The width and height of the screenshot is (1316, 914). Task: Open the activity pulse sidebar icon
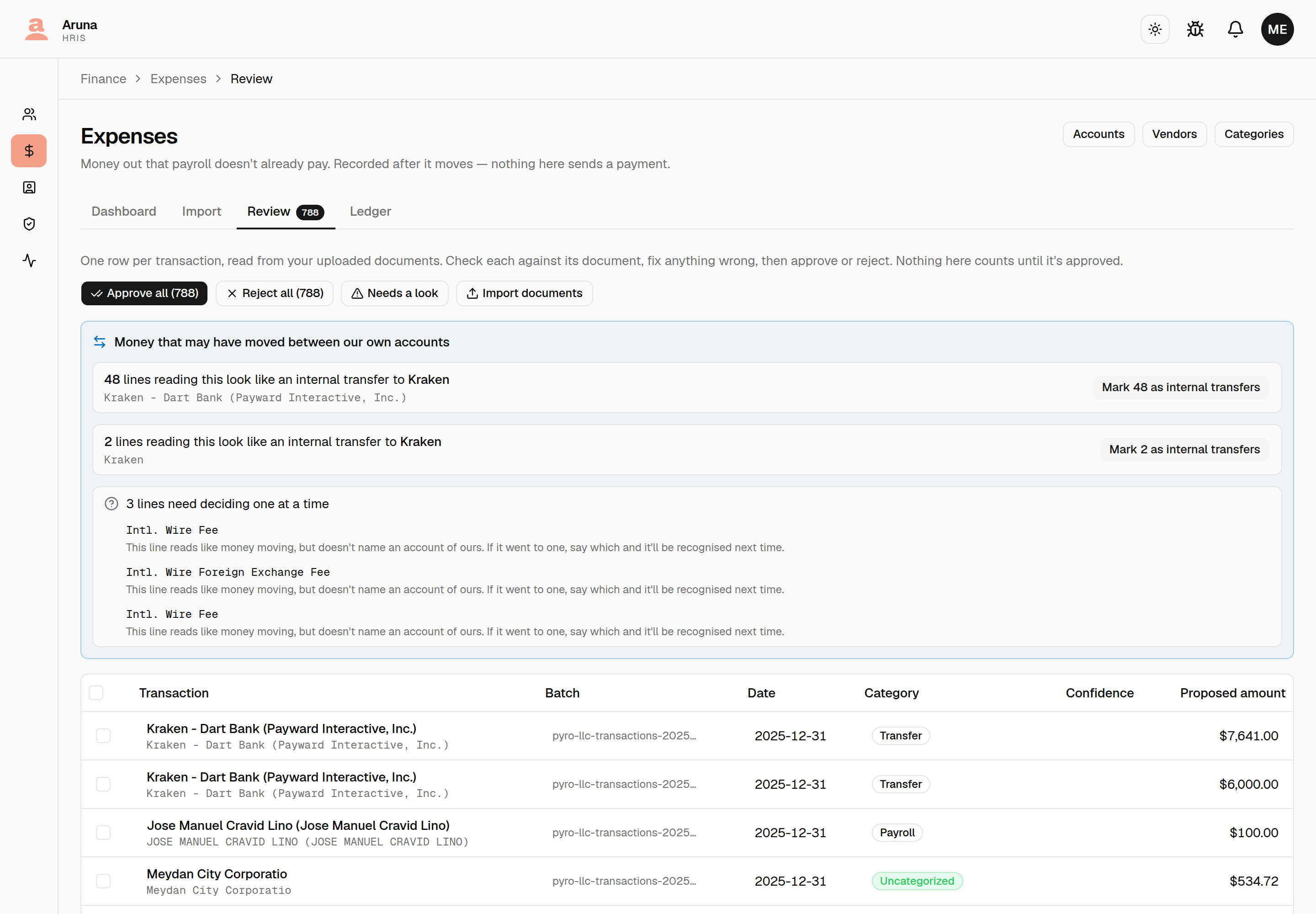click(29, 260)
